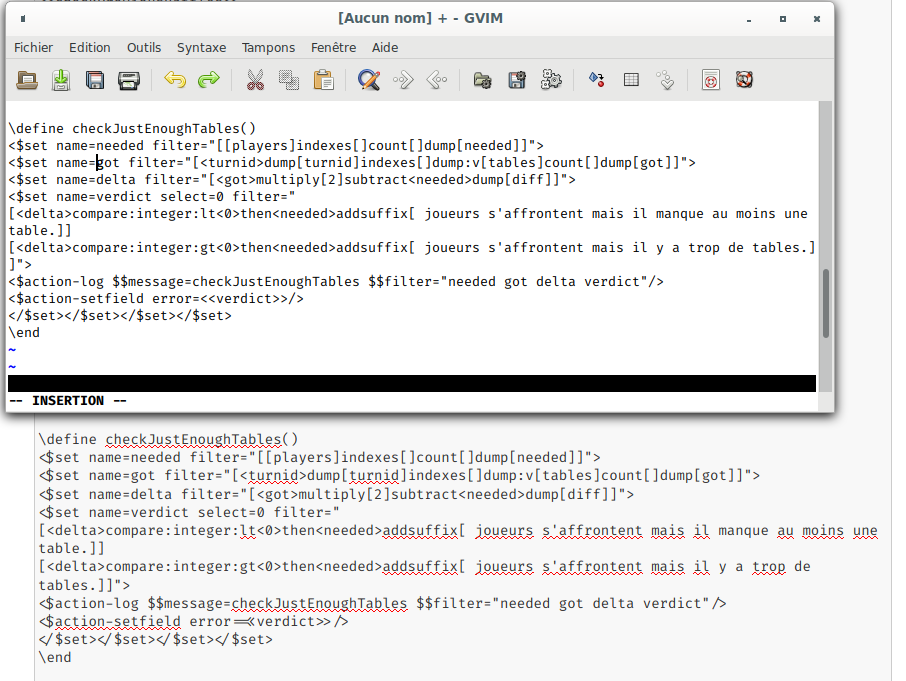
Task: Click the GVIM vertical scrollbar thumb
Action: point(826,303)
